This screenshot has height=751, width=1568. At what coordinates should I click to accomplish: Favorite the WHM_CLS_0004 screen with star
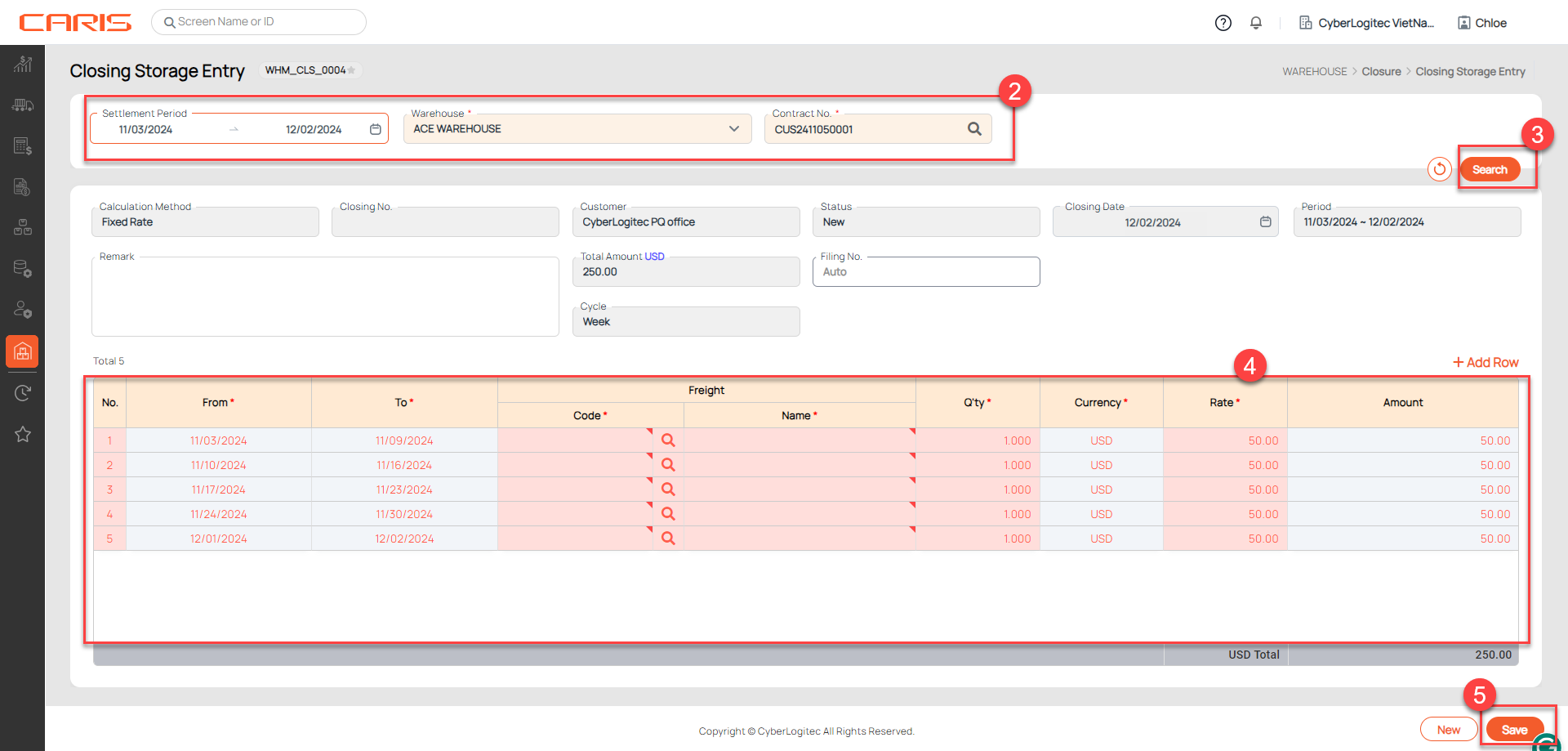(352, 70)
